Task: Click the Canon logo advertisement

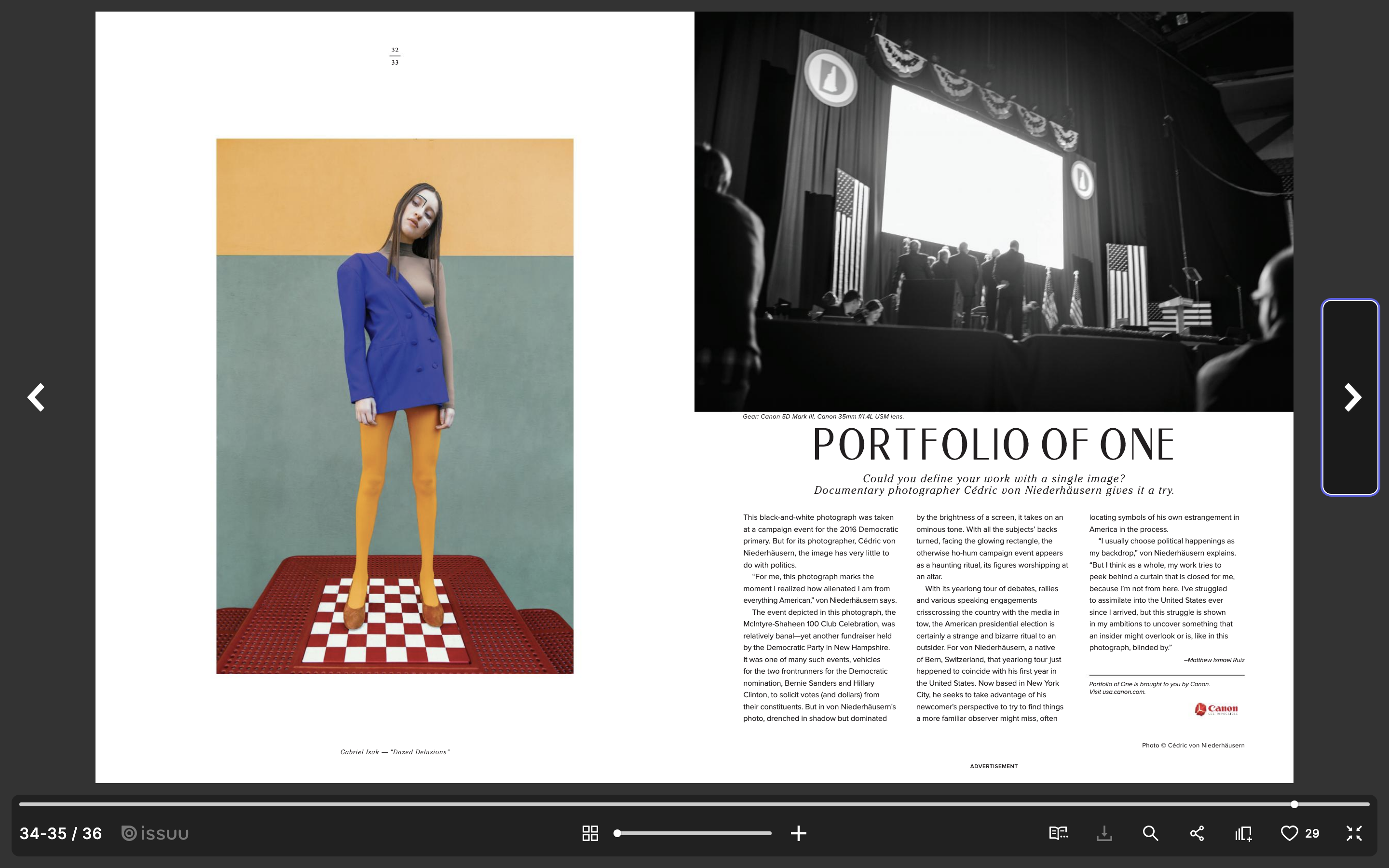Action: point(1216,709)
